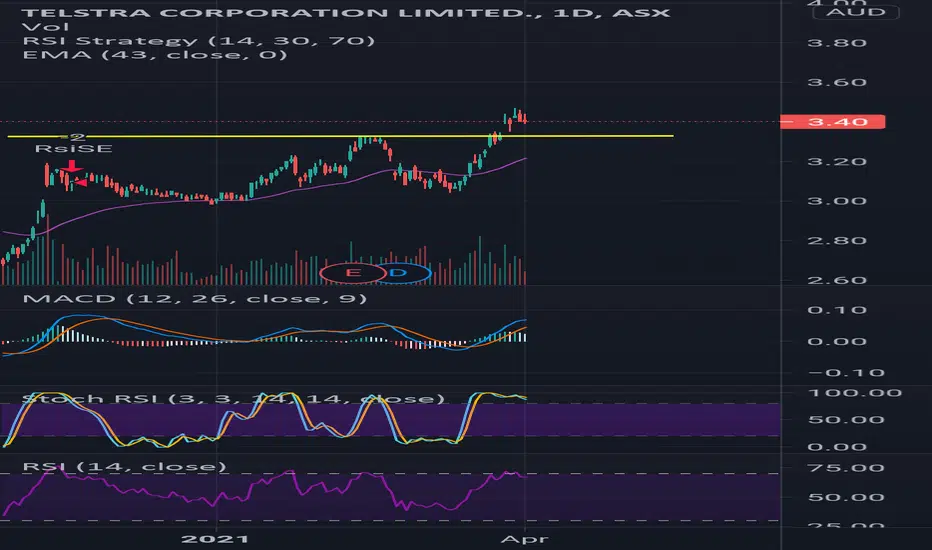
Task: Click the MACD 0.00 scale value
Action: [837, 341]
